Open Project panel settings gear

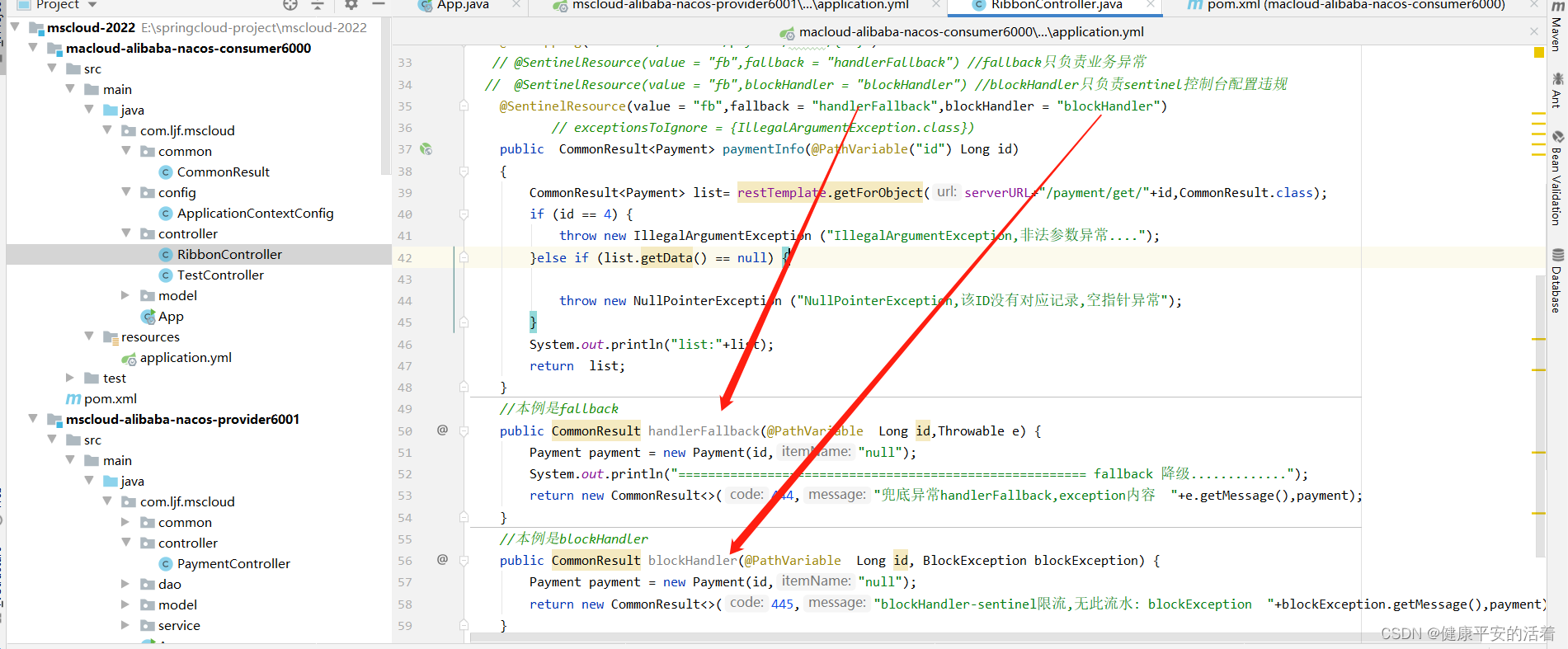coord(351,5)
